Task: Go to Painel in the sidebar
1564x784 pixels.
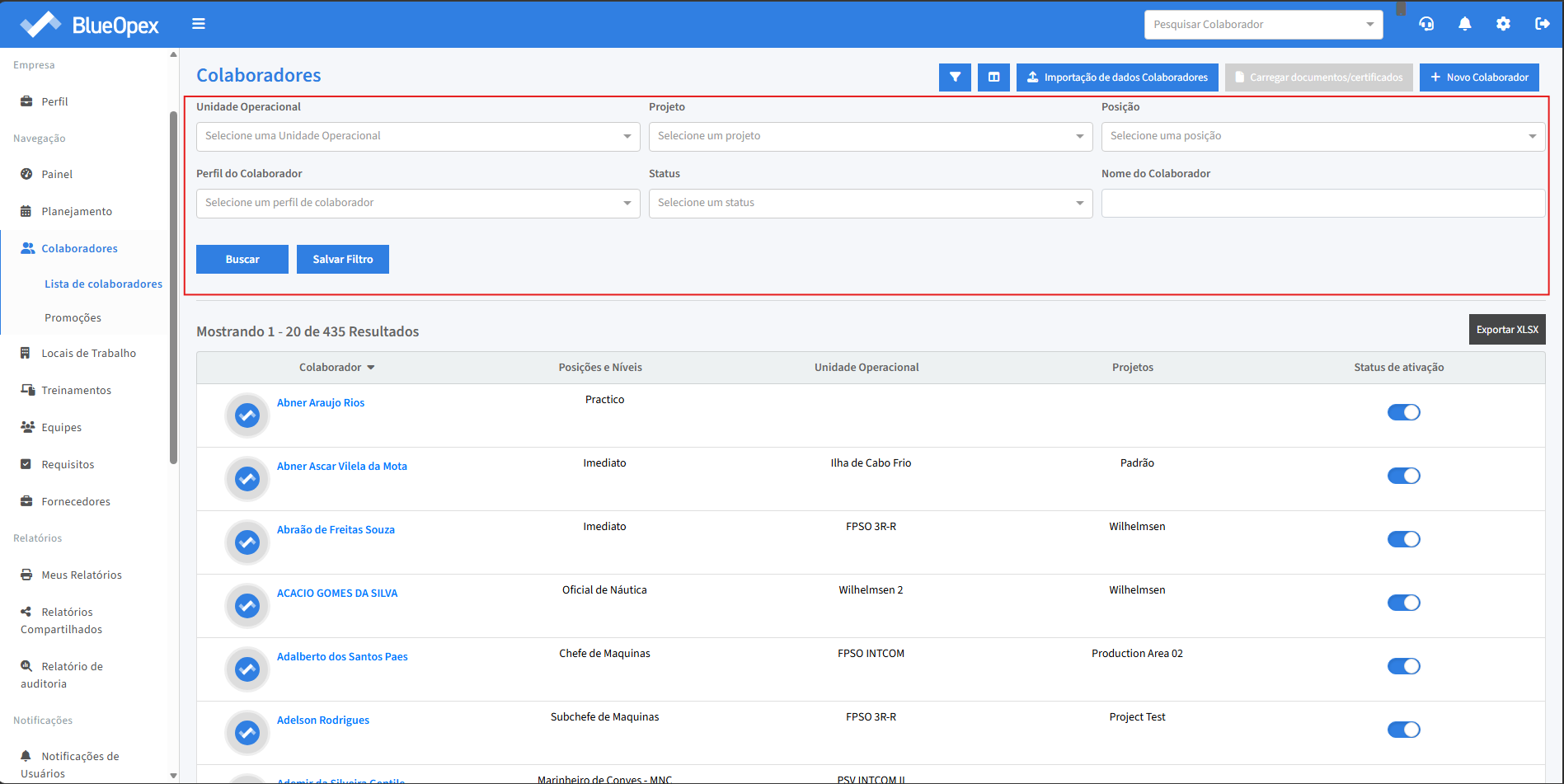Action: (57, 174)
